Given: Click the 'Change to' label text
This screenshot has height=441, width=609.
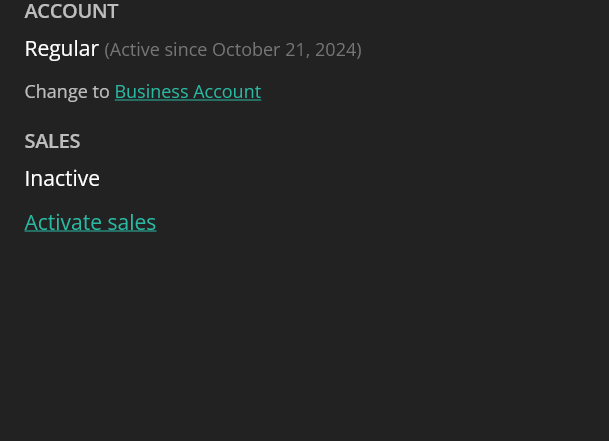Looking at the screenshot, I should coord(67,91).
